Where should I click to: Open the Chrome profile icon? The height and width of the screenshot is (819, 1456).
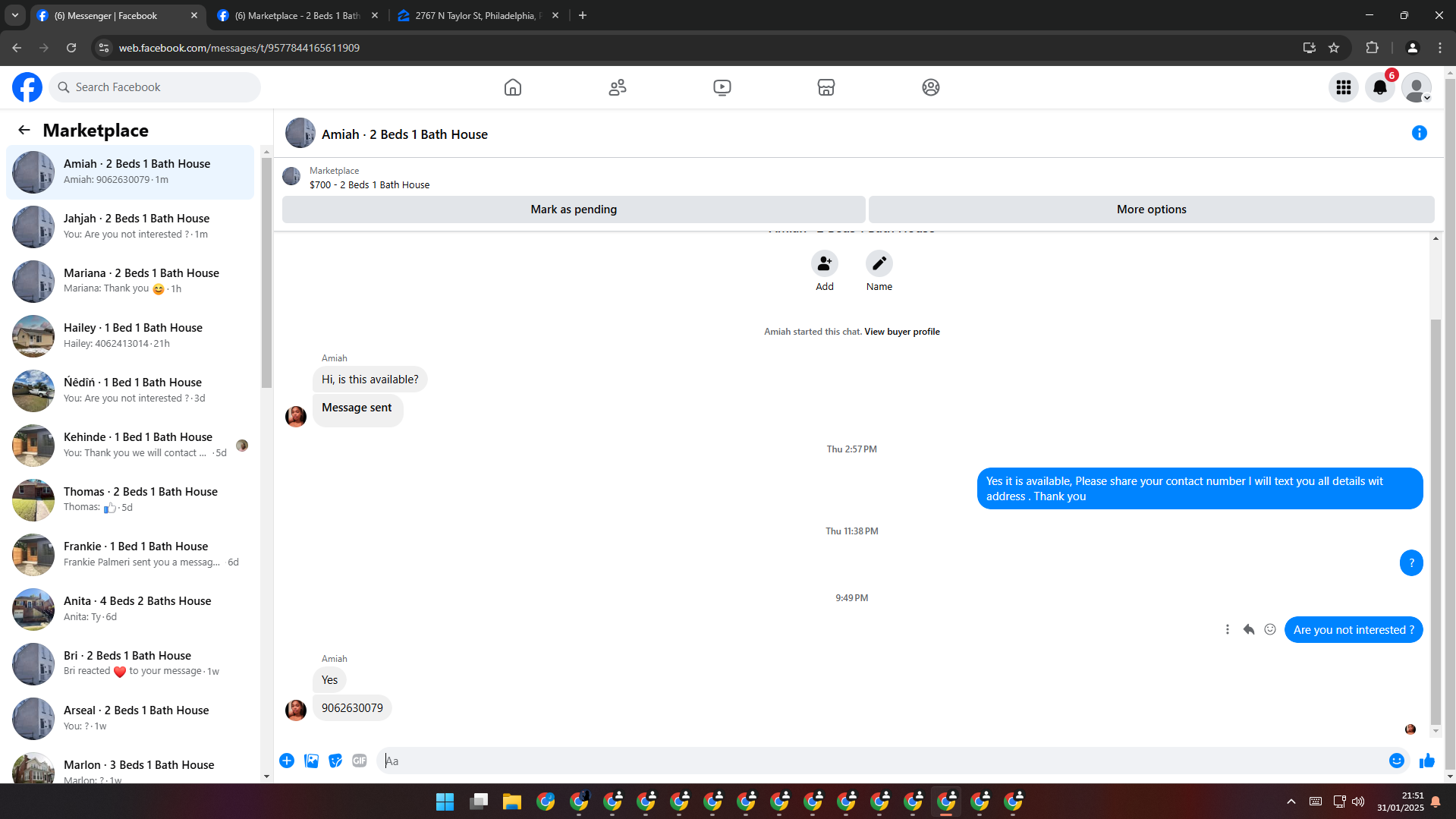[1413, 48]
